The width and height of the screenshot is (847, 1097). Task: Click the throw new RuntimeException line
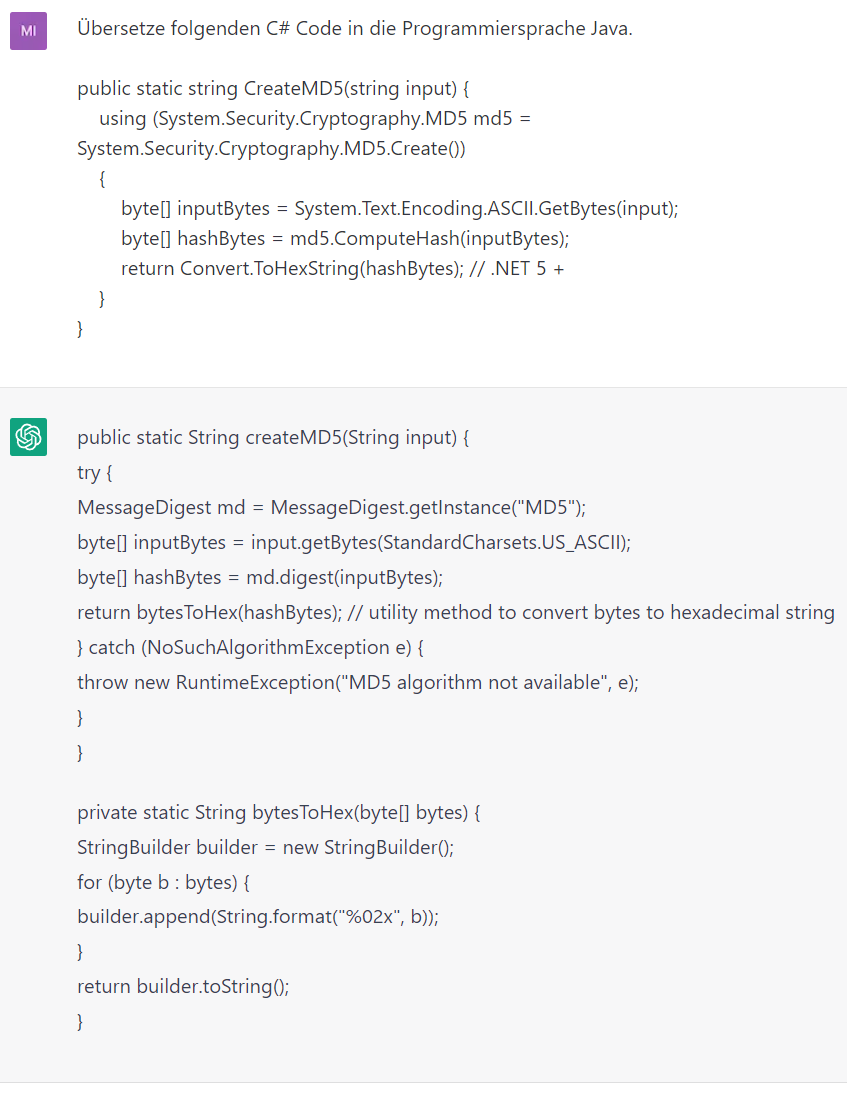point(357,683)
